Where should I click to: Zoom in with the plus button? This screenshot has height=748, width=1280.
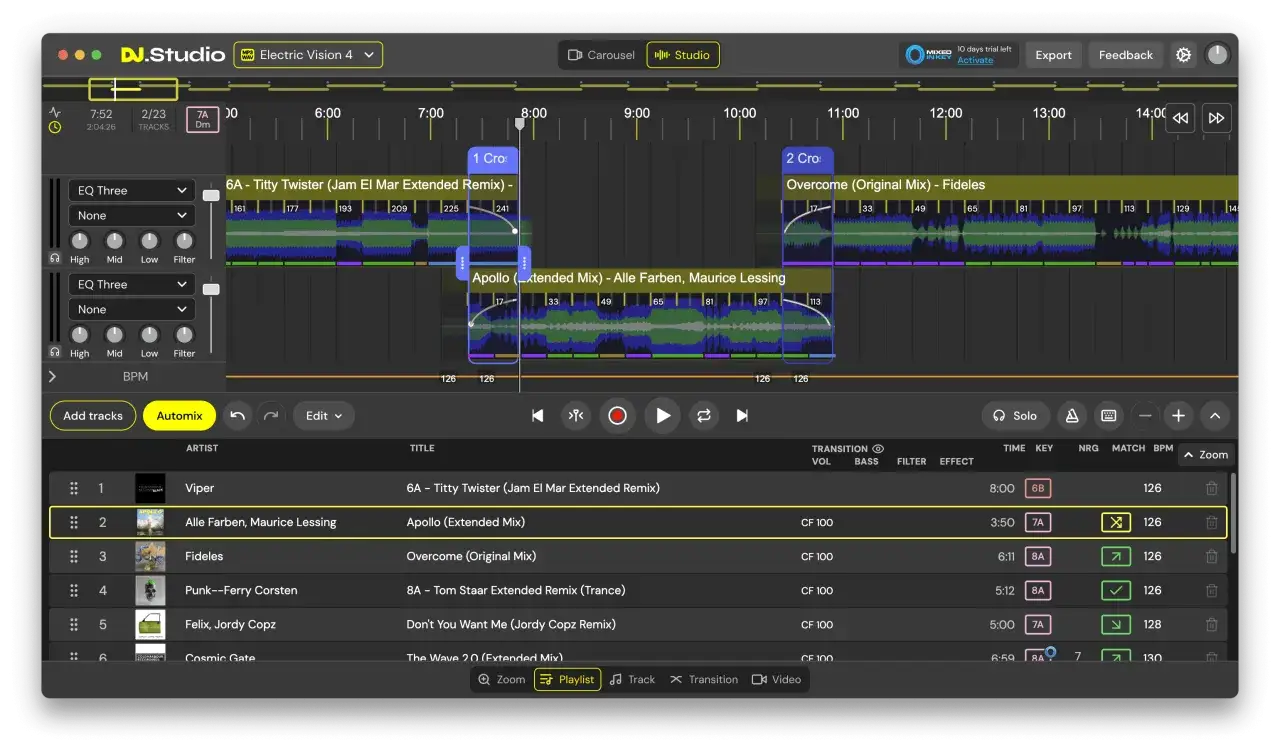coord(1179,416)
